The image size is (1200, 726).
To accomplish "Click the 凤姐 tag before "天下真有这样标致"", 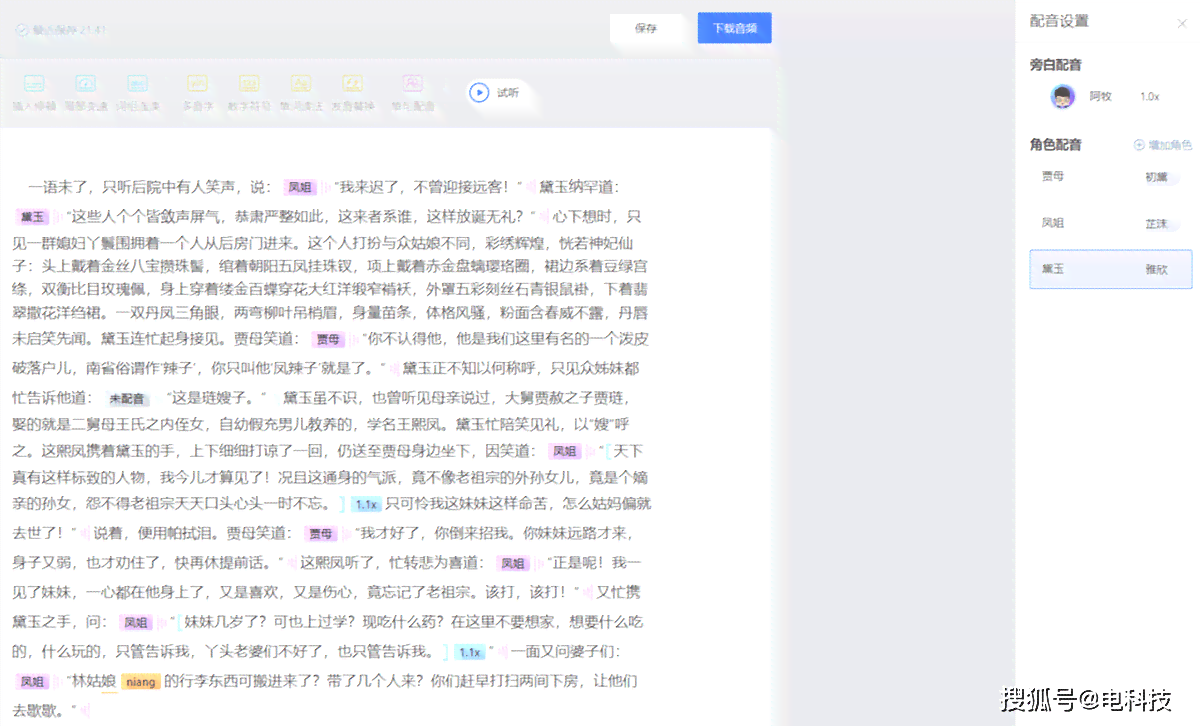I will point(566,452).
